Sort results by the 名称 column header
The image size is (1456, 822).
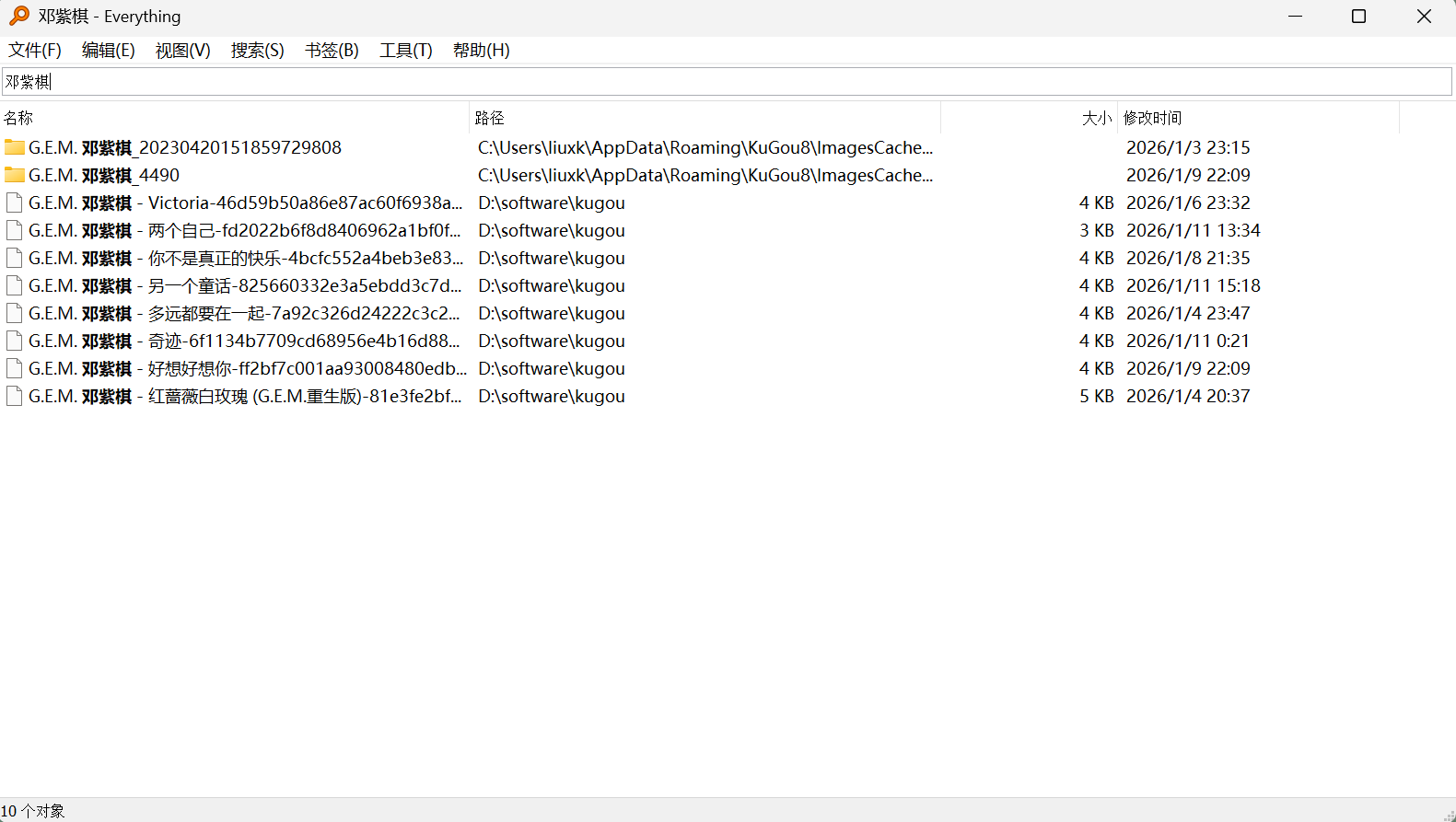coord(18,118)
